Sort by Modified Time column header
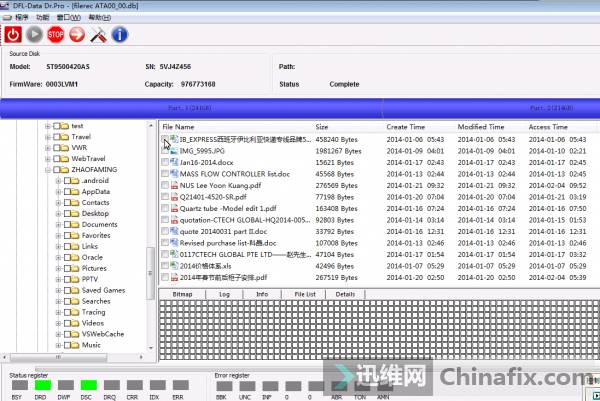 [x=490, y=127]
